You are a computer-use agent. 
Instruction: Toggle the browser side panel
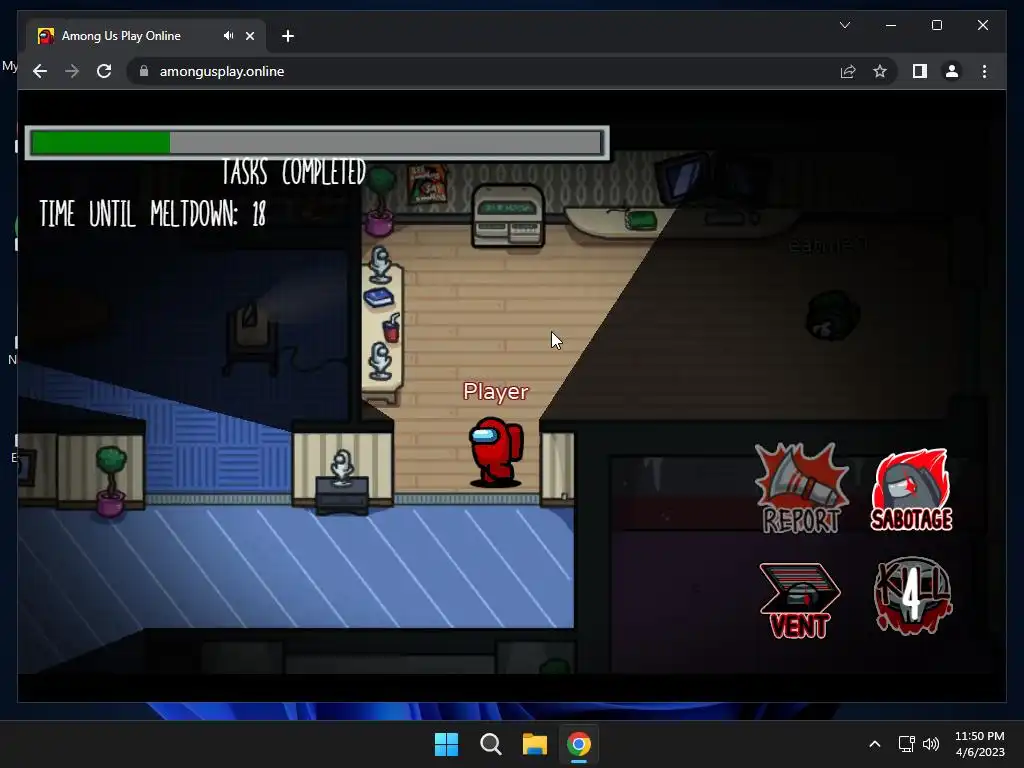tap(920, 71)
